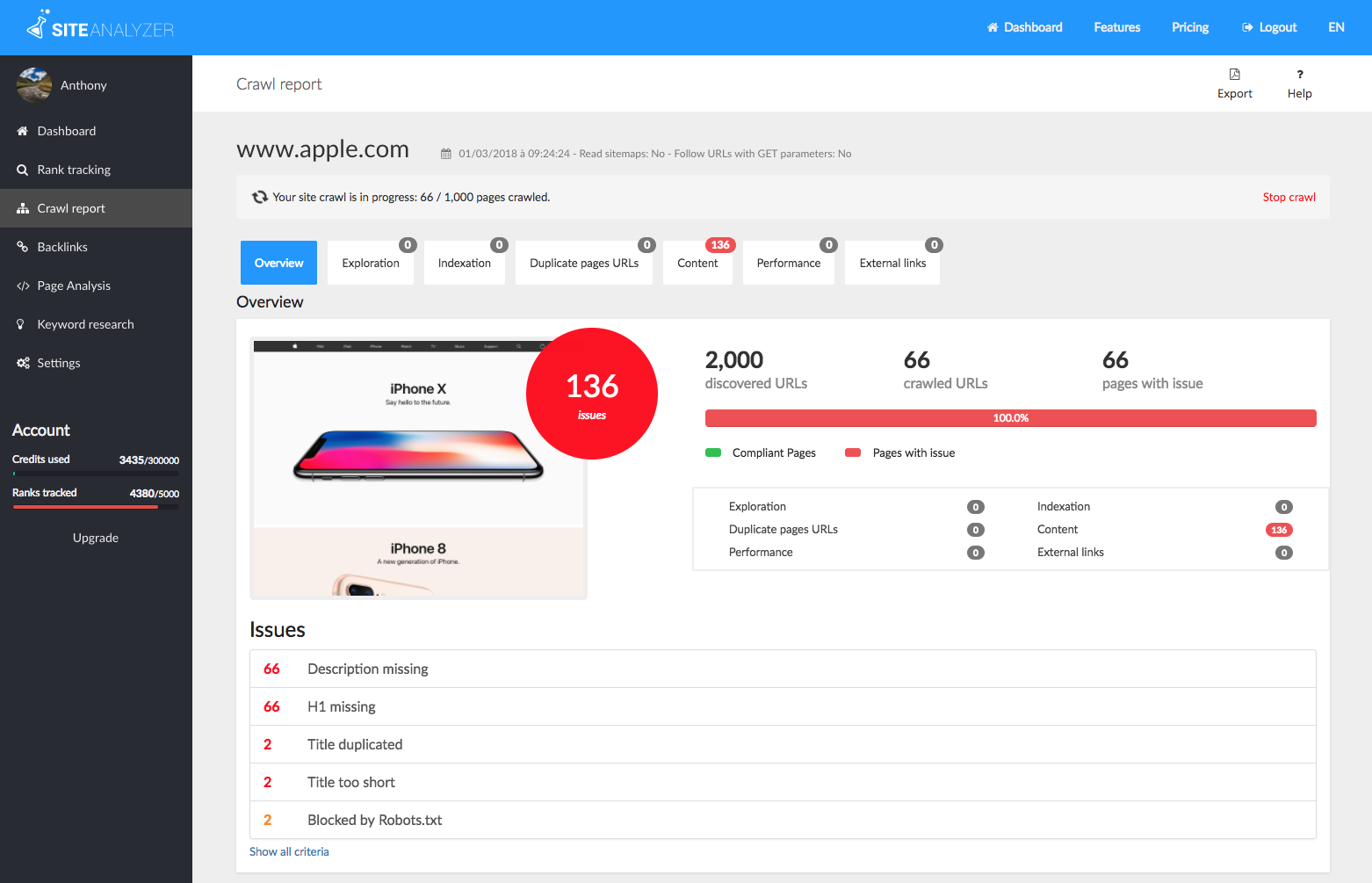Open the Blocked by Robots.txt issue row
Screen dimensions: 1372x883
coord(783,820)
